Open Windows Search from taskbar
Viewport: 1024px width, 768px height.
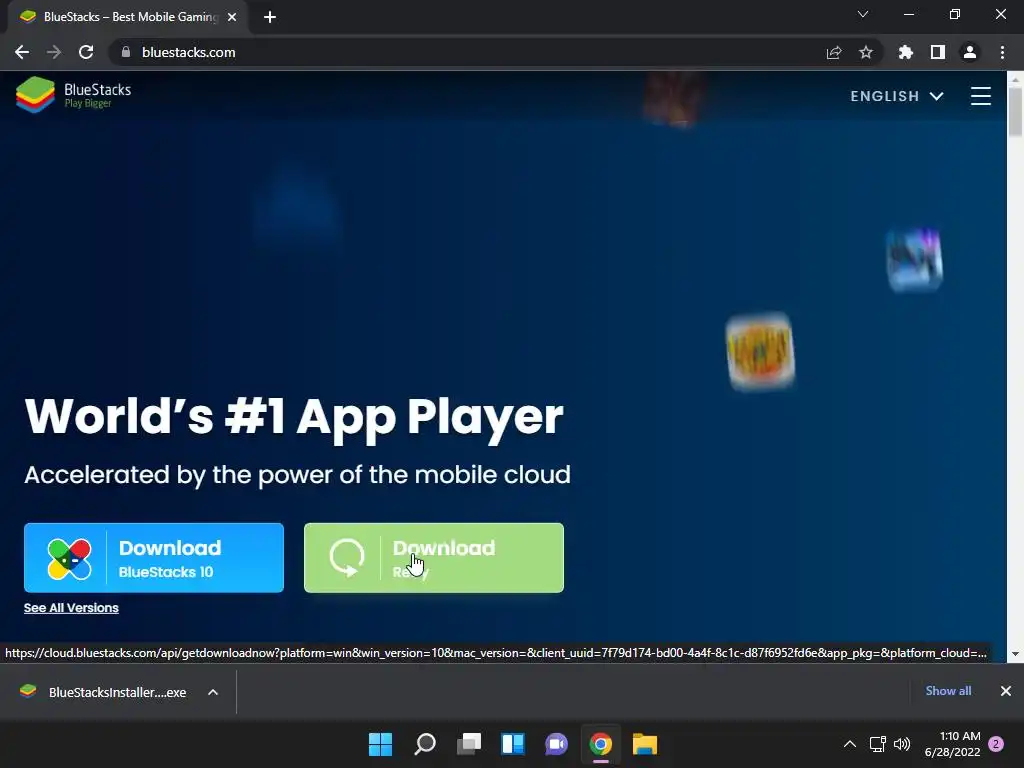[424, 744]
